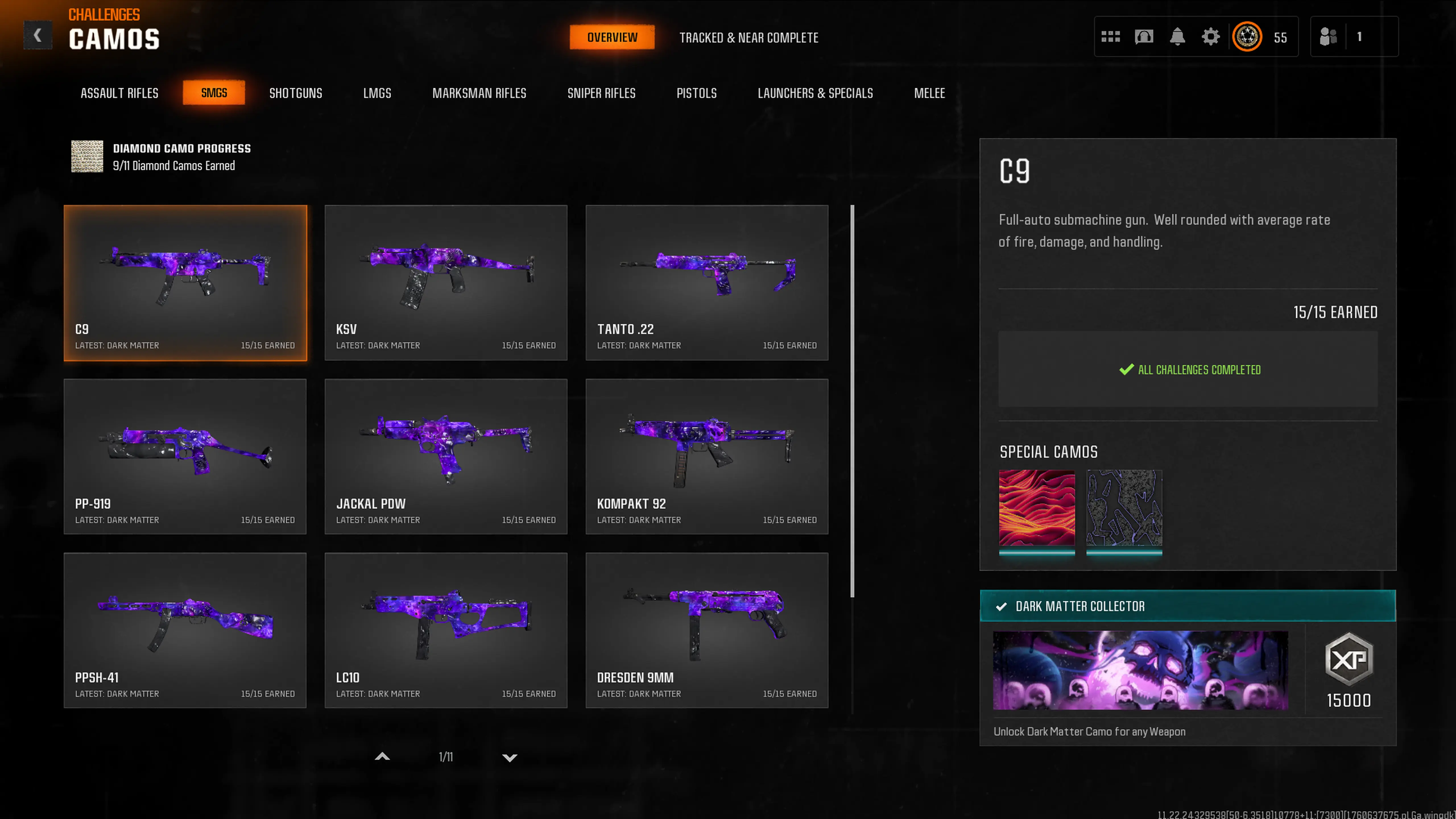Click the Dark Matter Collector calling card image
This screenshot has height=819, width=1456.
click(x=1140, y=670)
